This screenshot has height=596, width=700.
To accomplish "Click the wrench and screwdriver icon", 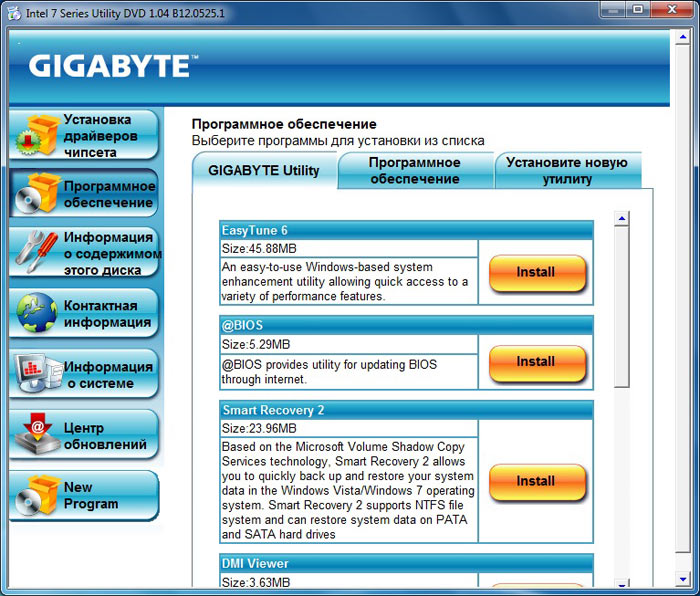I will click(x=37, y=252).
